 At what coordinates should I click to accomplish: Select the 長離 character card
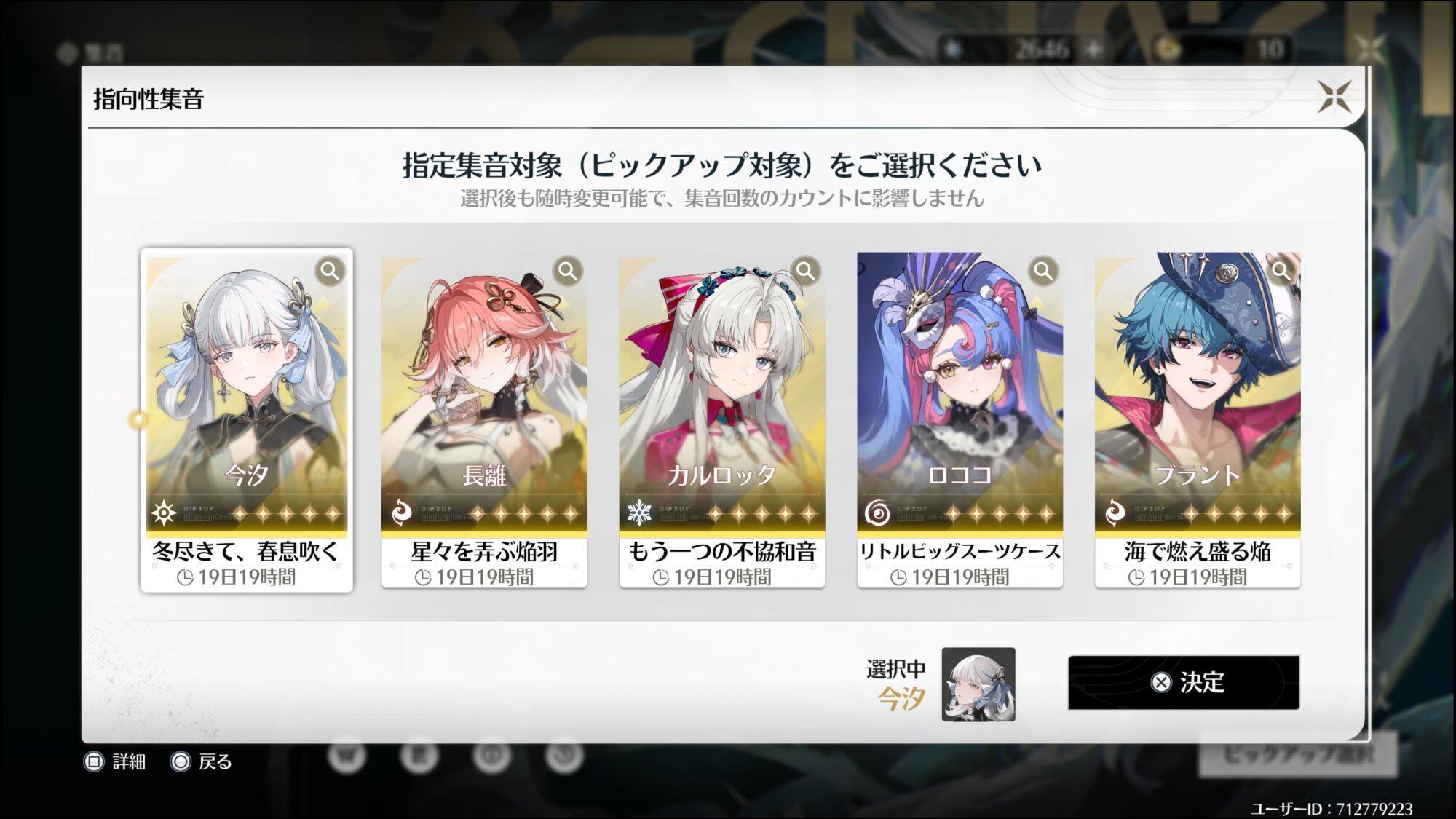click(484, 420)
